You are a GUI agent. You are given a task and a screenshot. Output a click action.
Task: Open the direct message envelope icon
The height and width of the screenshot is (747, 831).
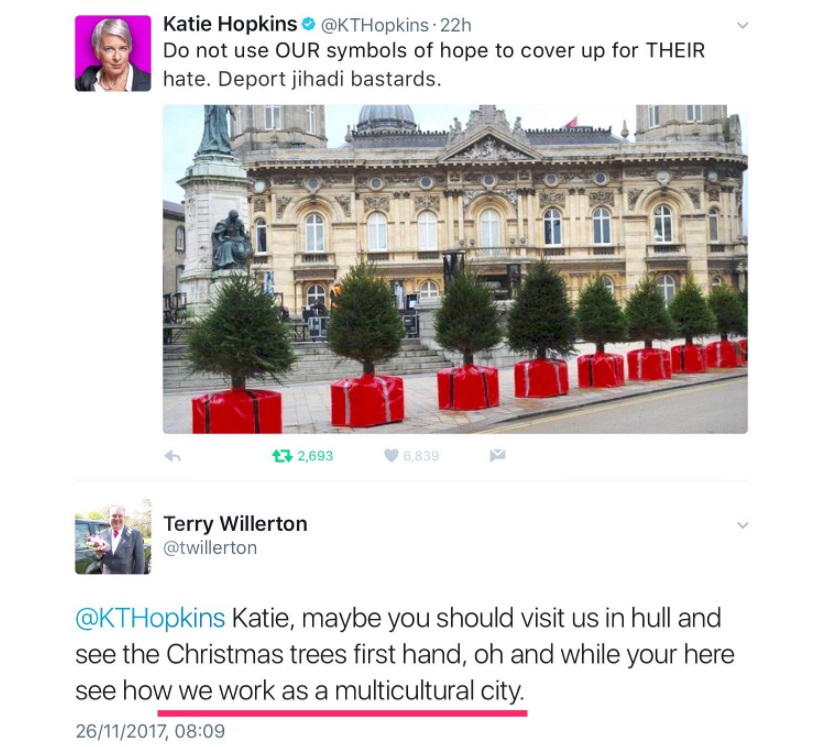(x=497, y=455)
